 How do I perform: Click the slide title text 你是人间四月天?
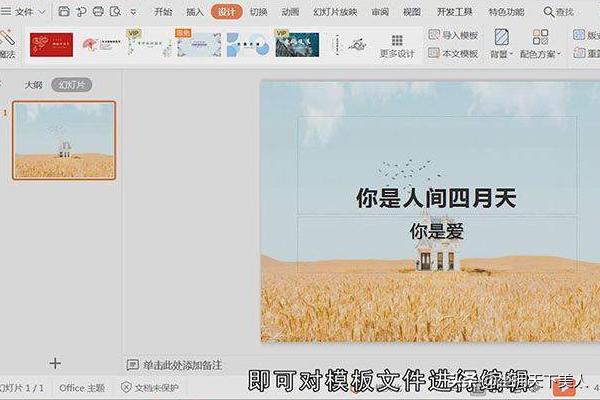pyautogui.click(x=436, y=197)
